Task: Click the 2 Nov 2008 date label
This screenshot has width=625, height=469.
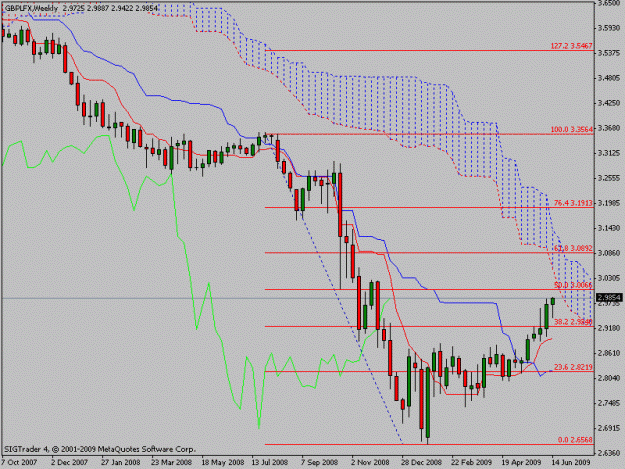Action: pos(370,462)
